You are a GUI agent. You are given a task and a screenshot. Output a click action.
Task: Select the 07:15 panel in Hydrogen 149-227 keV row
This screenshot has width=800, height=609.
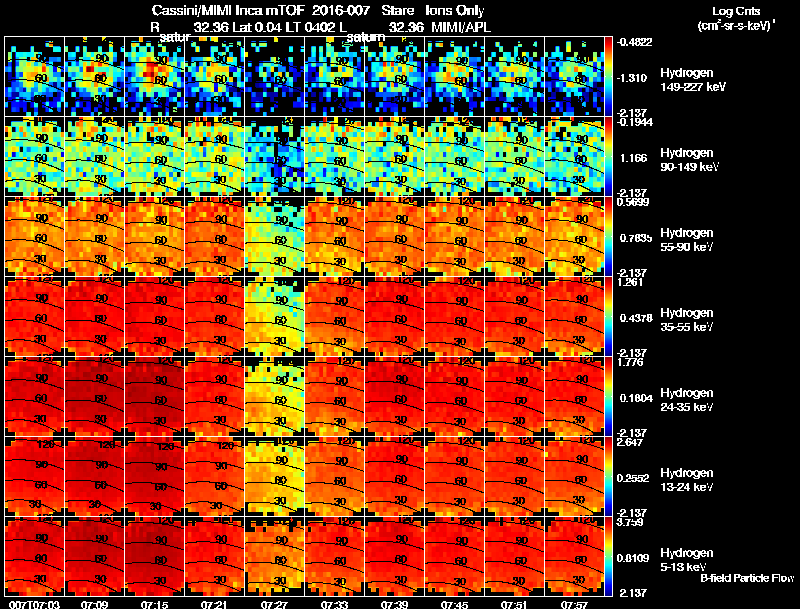coord(155,77)
